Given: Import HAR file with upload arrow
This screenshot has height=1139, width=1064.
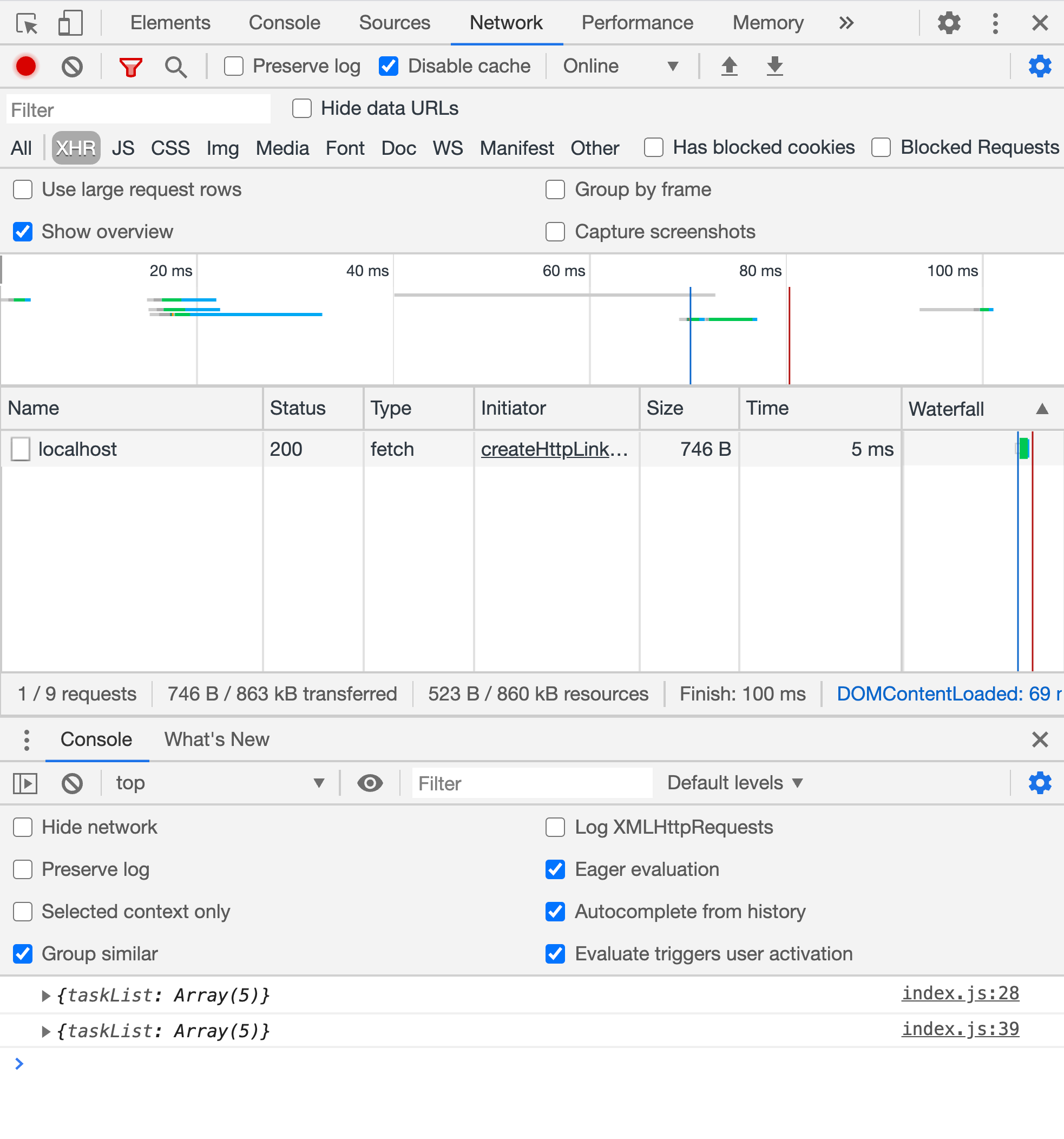Looking at the screenshot, I should [x=729, y=66].
